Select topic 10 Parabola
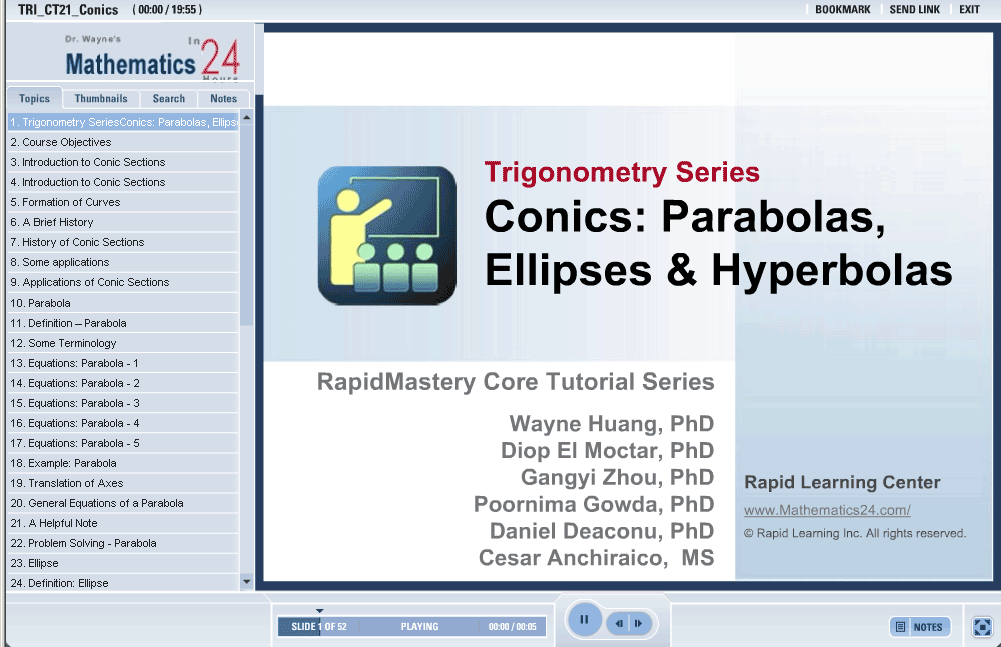Viewport: 1001px width, 647px height. (x=123, y=303)
